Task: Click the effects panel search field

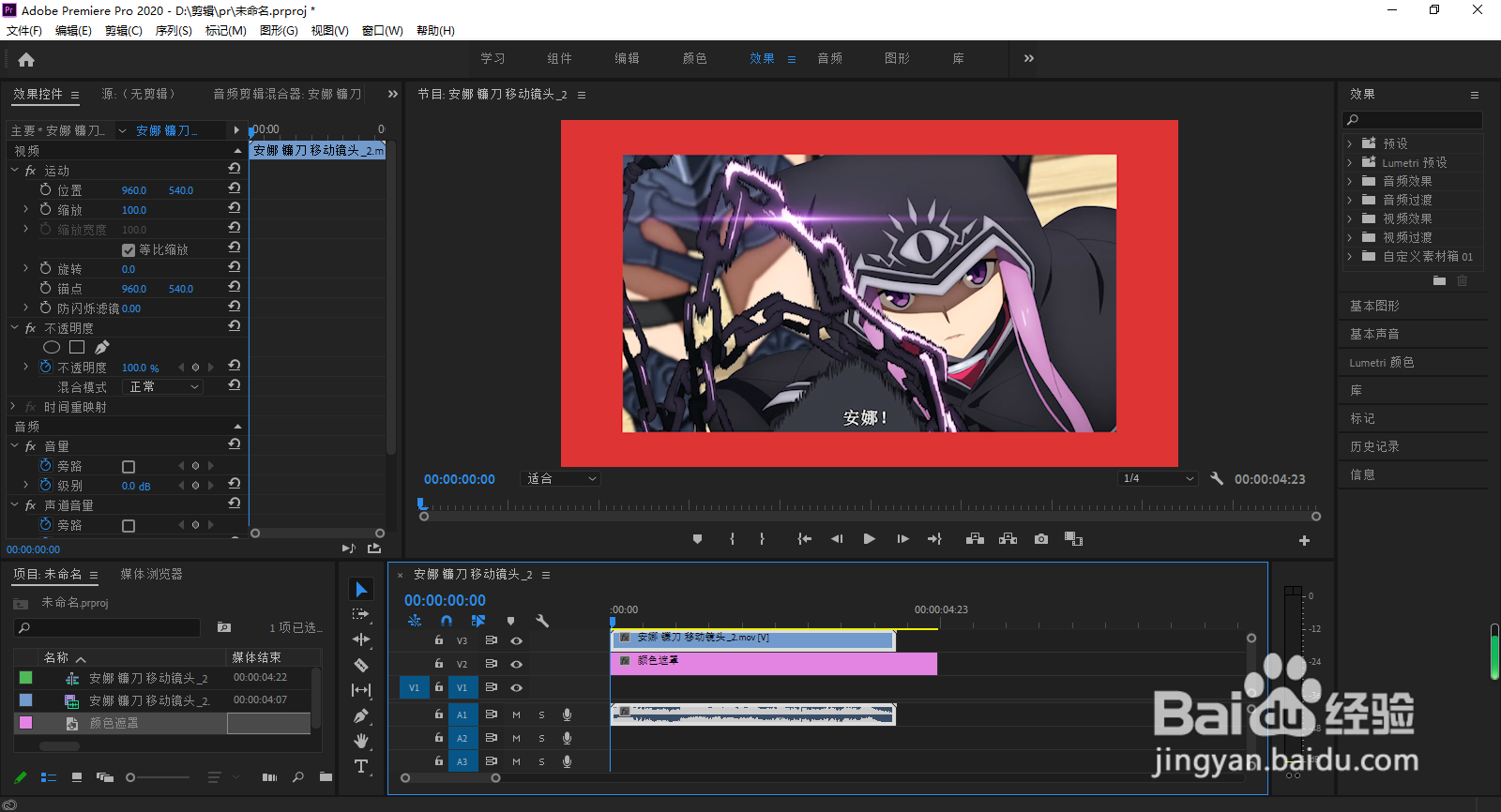Action: tap(1413, 120)
